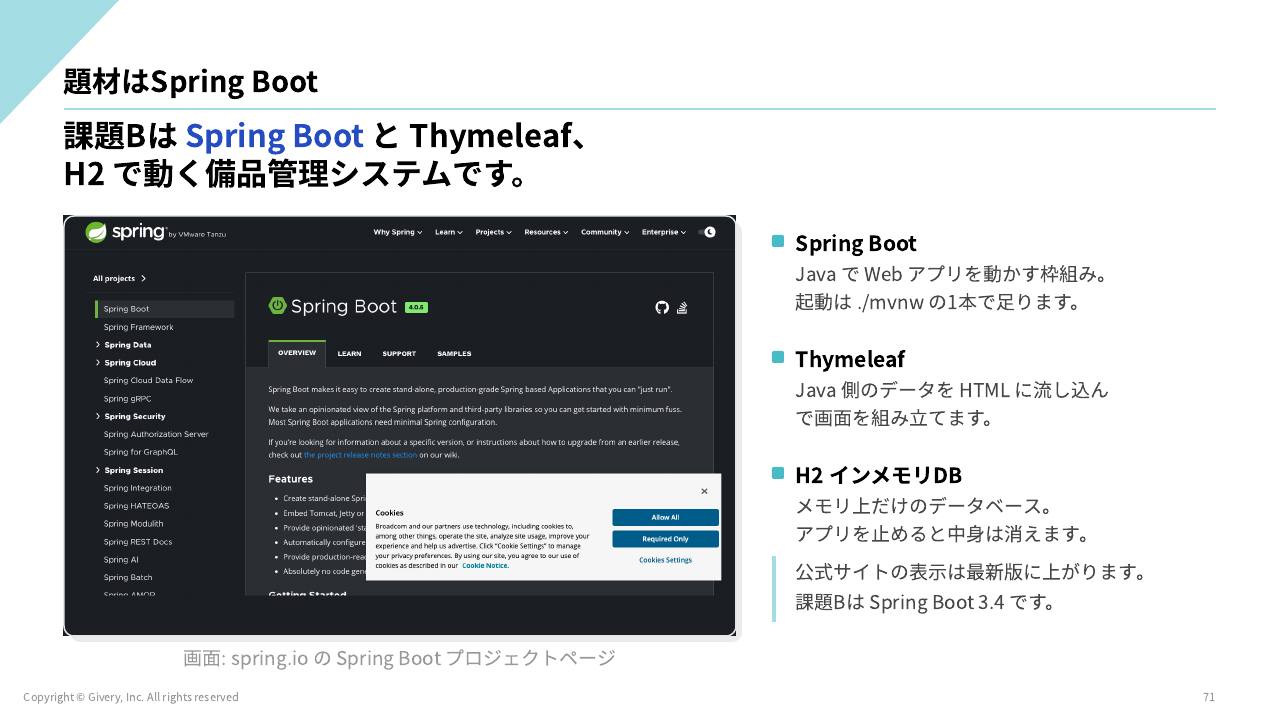Open the Stack Overflow icon
The width and height of the screenshot is (1280, 720).
[x=682, y=307]
